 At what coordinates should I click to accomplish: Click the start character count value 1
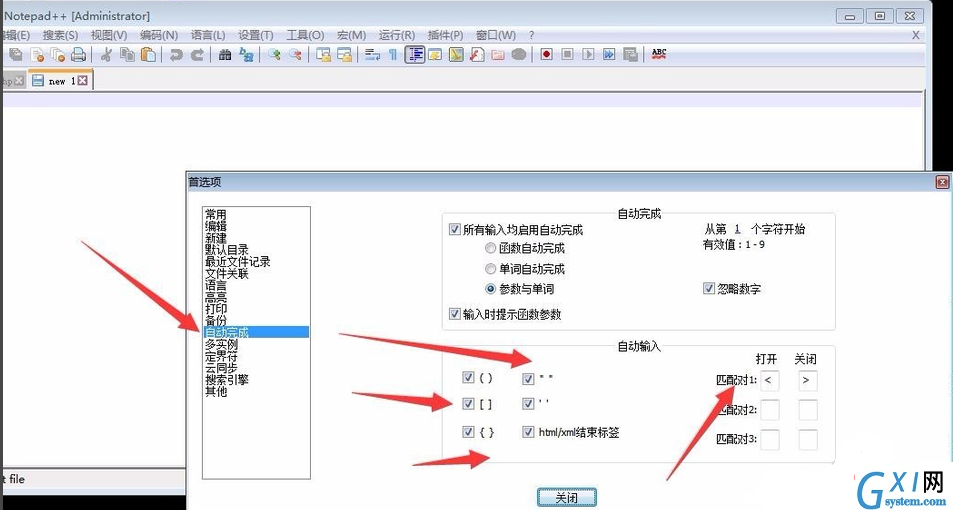(x=737, y=229)
